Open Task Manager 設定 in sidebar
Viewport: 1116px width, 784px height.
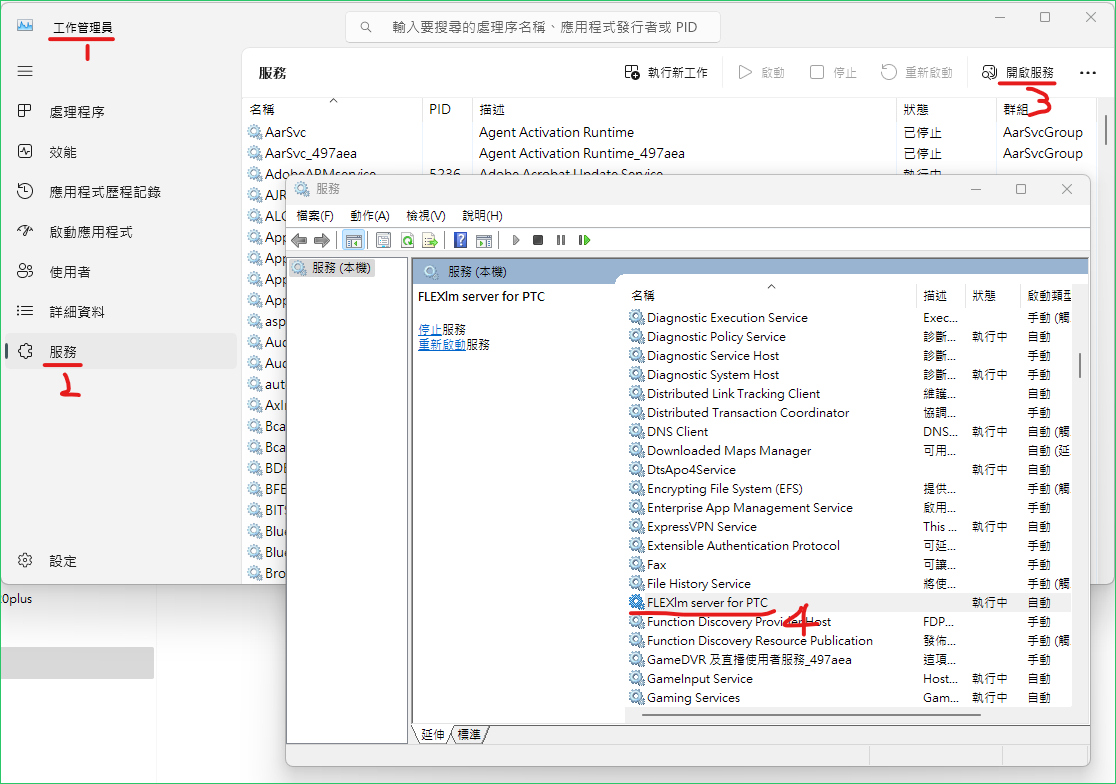[x=62, y=561]
